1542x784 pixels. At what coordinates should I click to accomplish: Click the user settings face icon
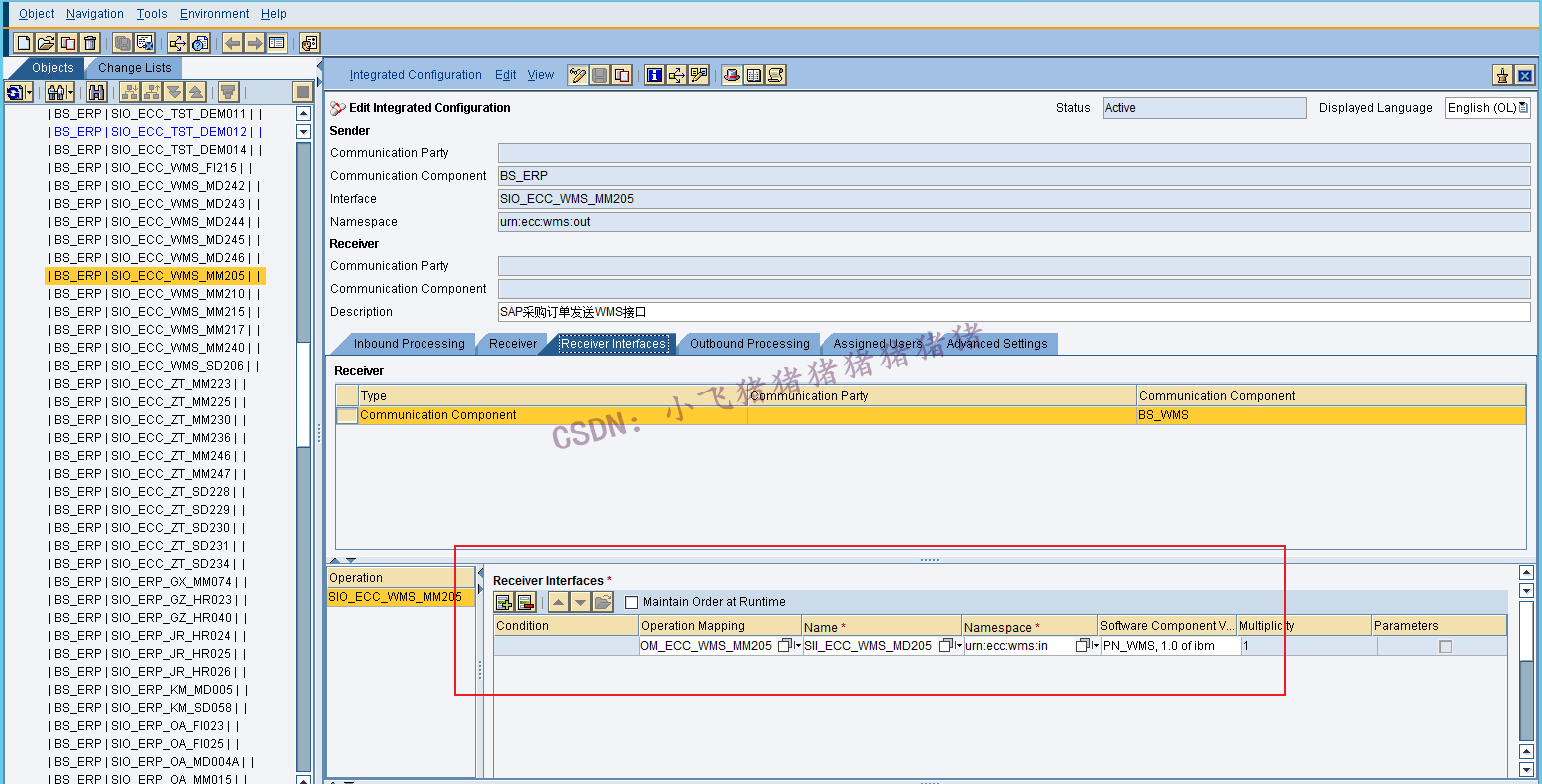[310, 43]
